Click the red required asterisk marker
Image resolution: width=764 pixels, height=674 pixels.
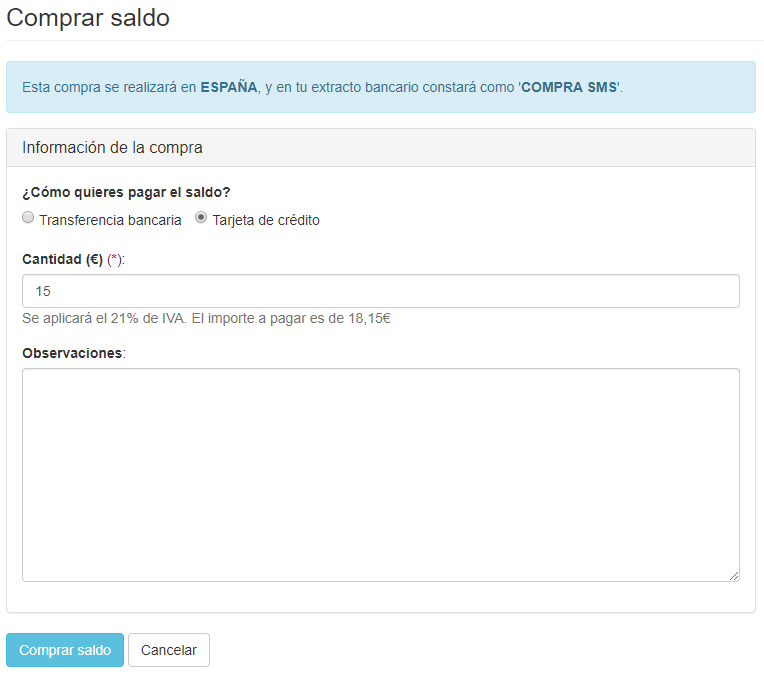click(x=115, y=259)
